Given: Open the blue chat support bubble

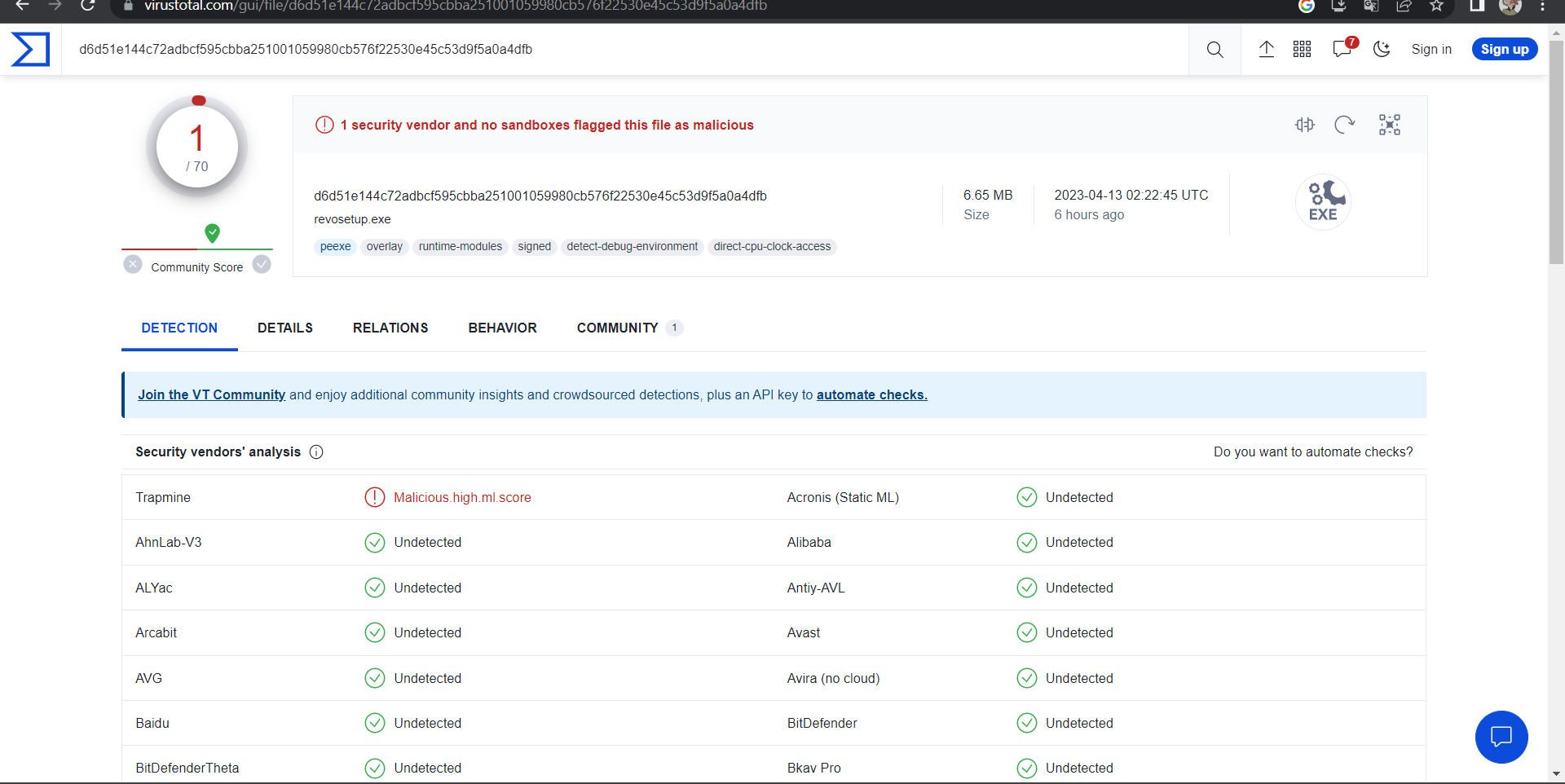Looking at the screenshot, I should click(x=1501, y=738).
